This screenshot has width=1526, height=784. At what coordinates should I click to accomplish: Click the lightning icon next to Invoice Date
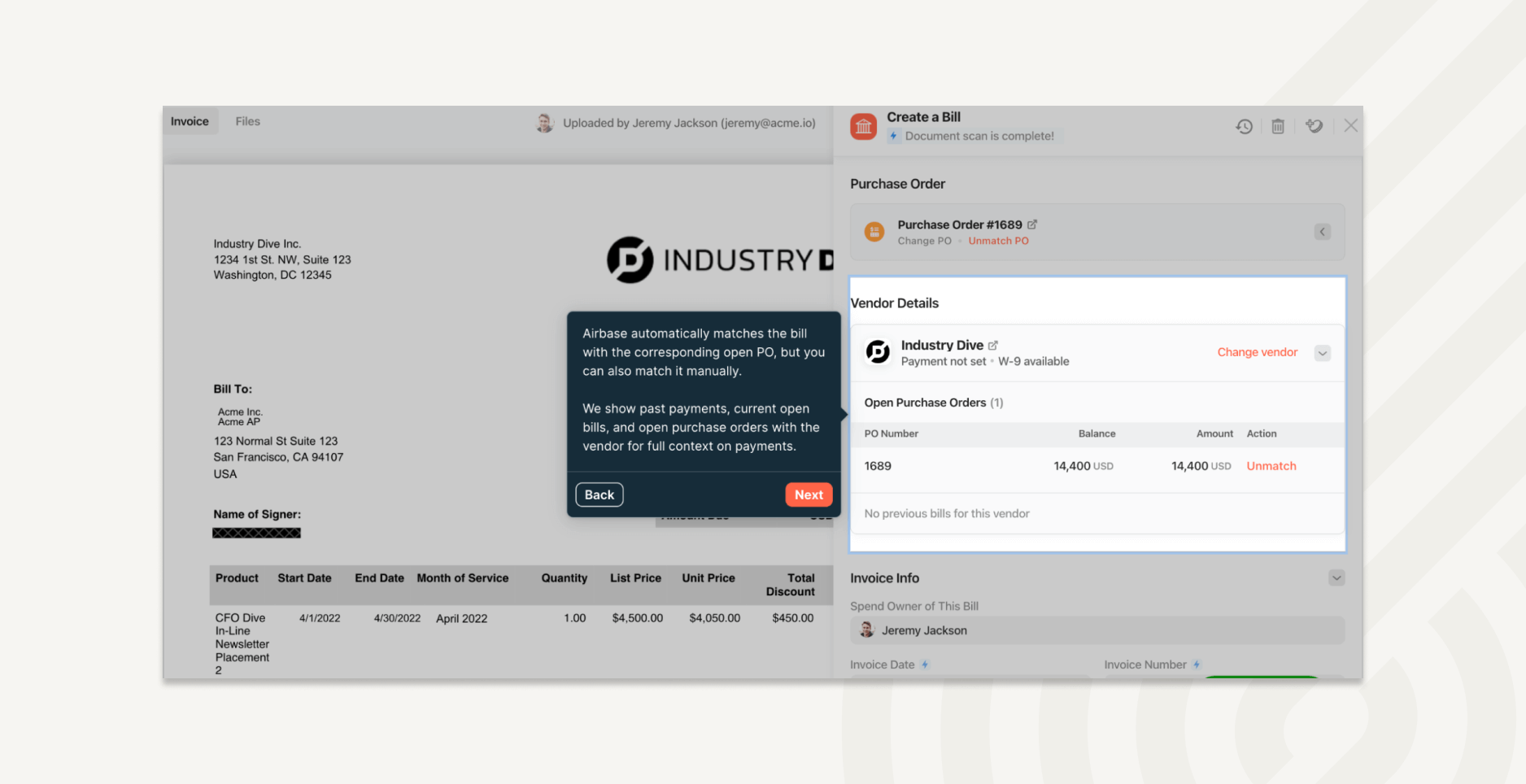[925, 664]
